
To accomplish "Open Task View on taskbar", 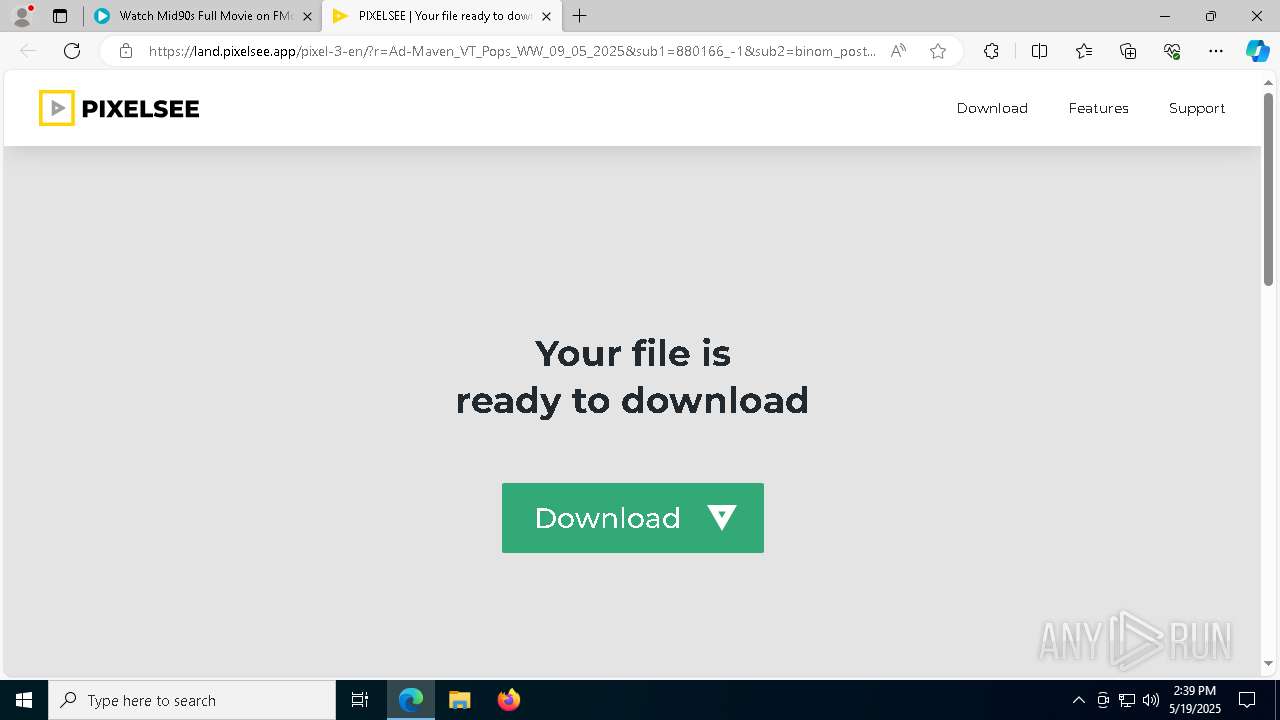I will (360, 700).
